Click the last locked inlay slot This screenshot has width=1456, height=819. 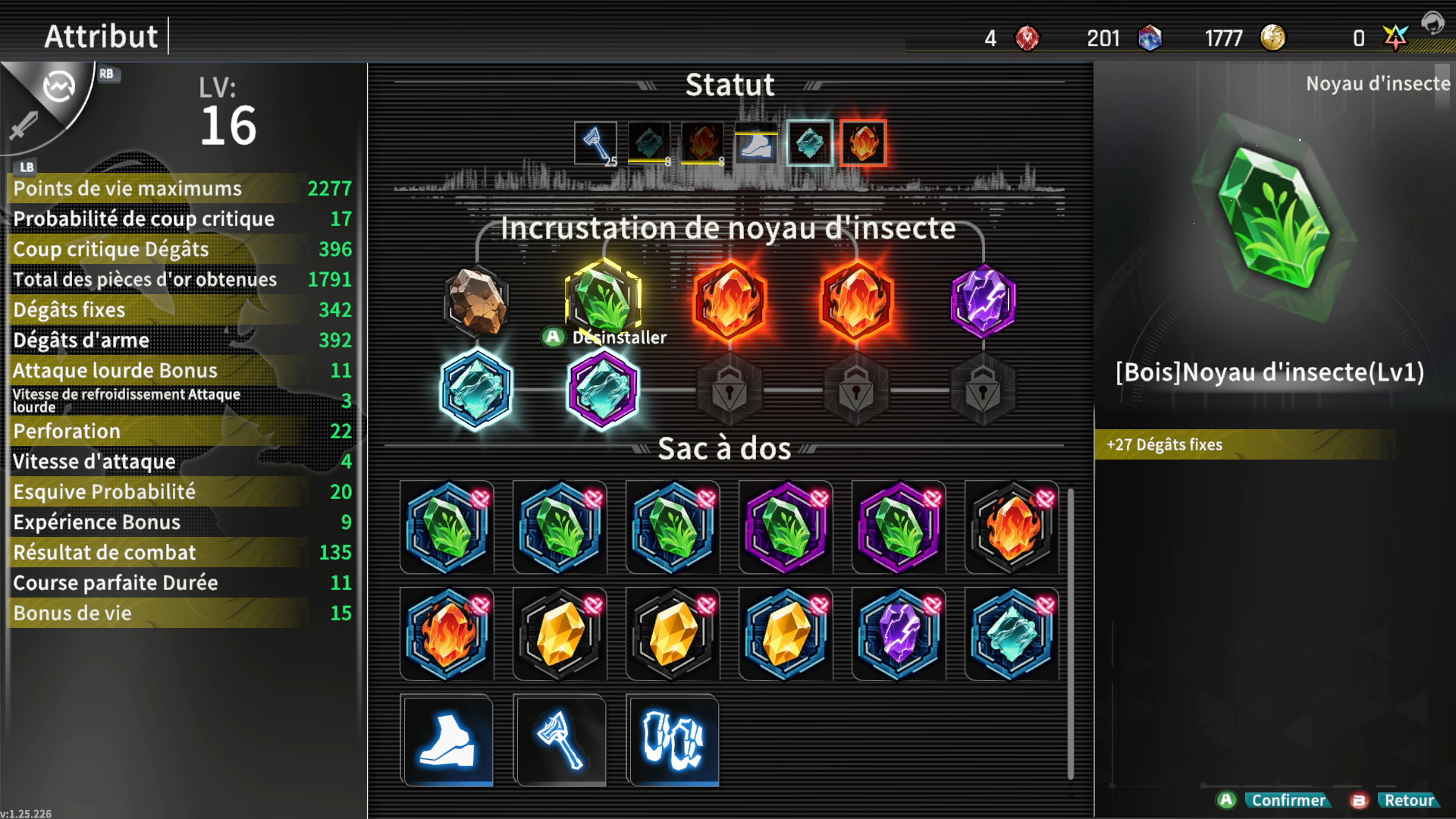tap(983, 390)
